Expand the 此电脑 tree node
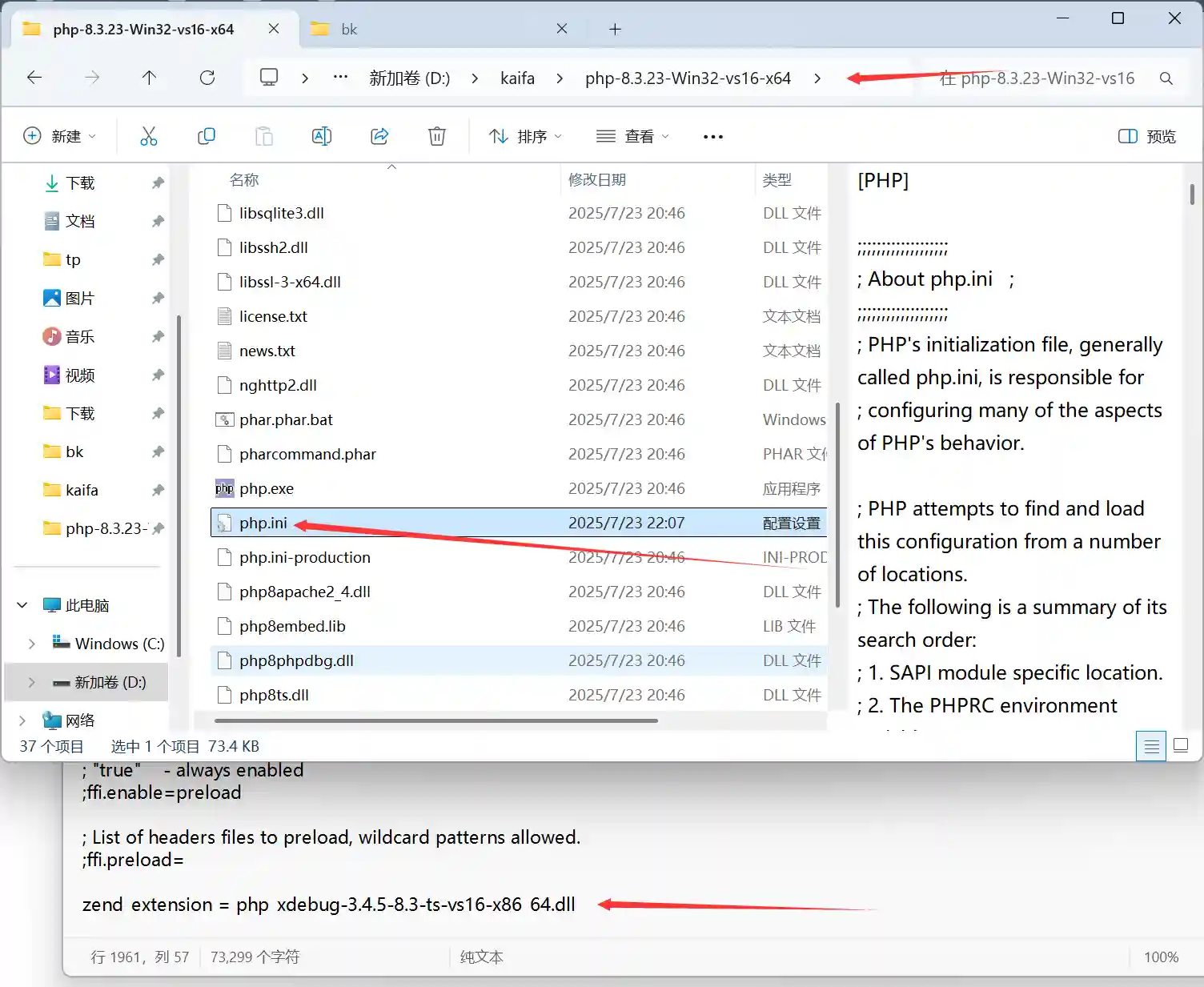The image size is (1204, 987). point(22,604)
